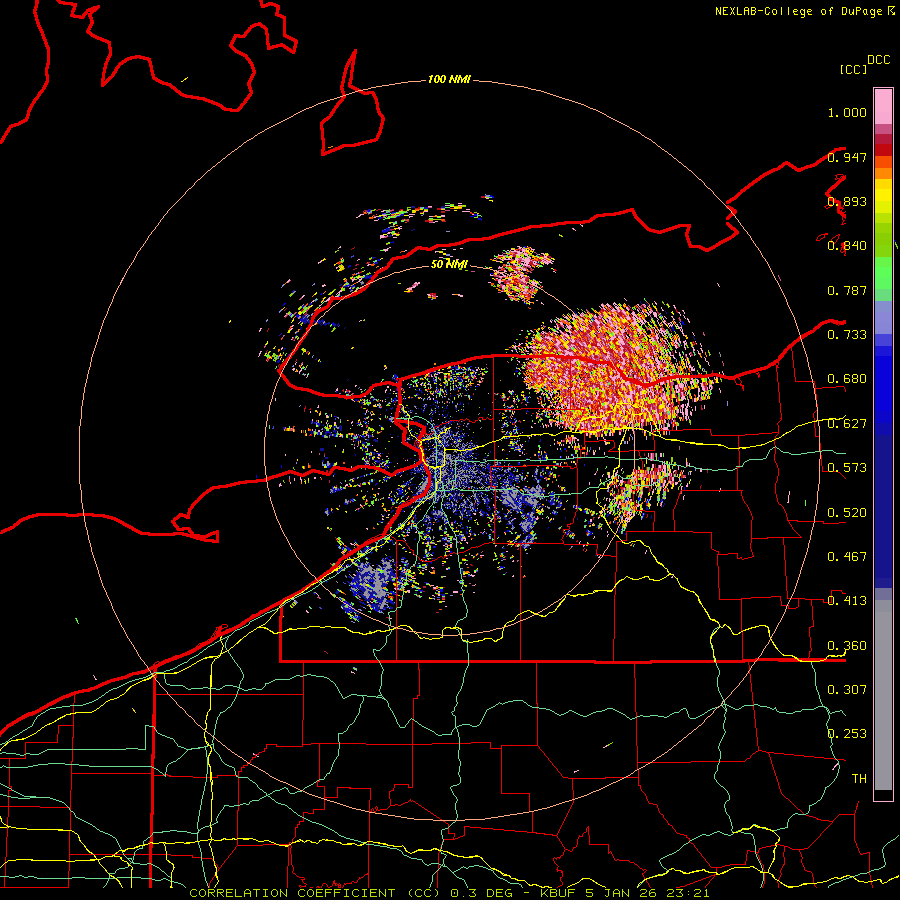Click the 100 NMI range ring label
The image size is (900, 900).
tap(449, 79)
